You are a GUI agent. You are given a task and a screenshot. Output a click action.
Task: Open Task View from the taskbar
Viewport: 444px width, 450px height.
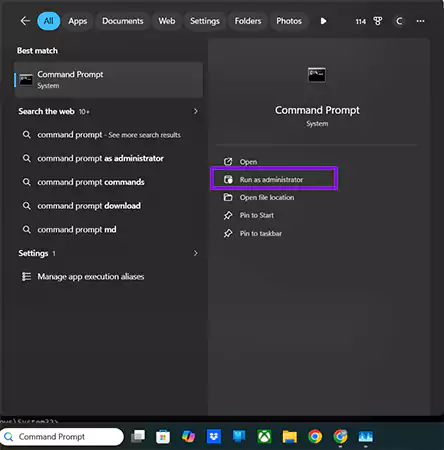coord(138,436)
